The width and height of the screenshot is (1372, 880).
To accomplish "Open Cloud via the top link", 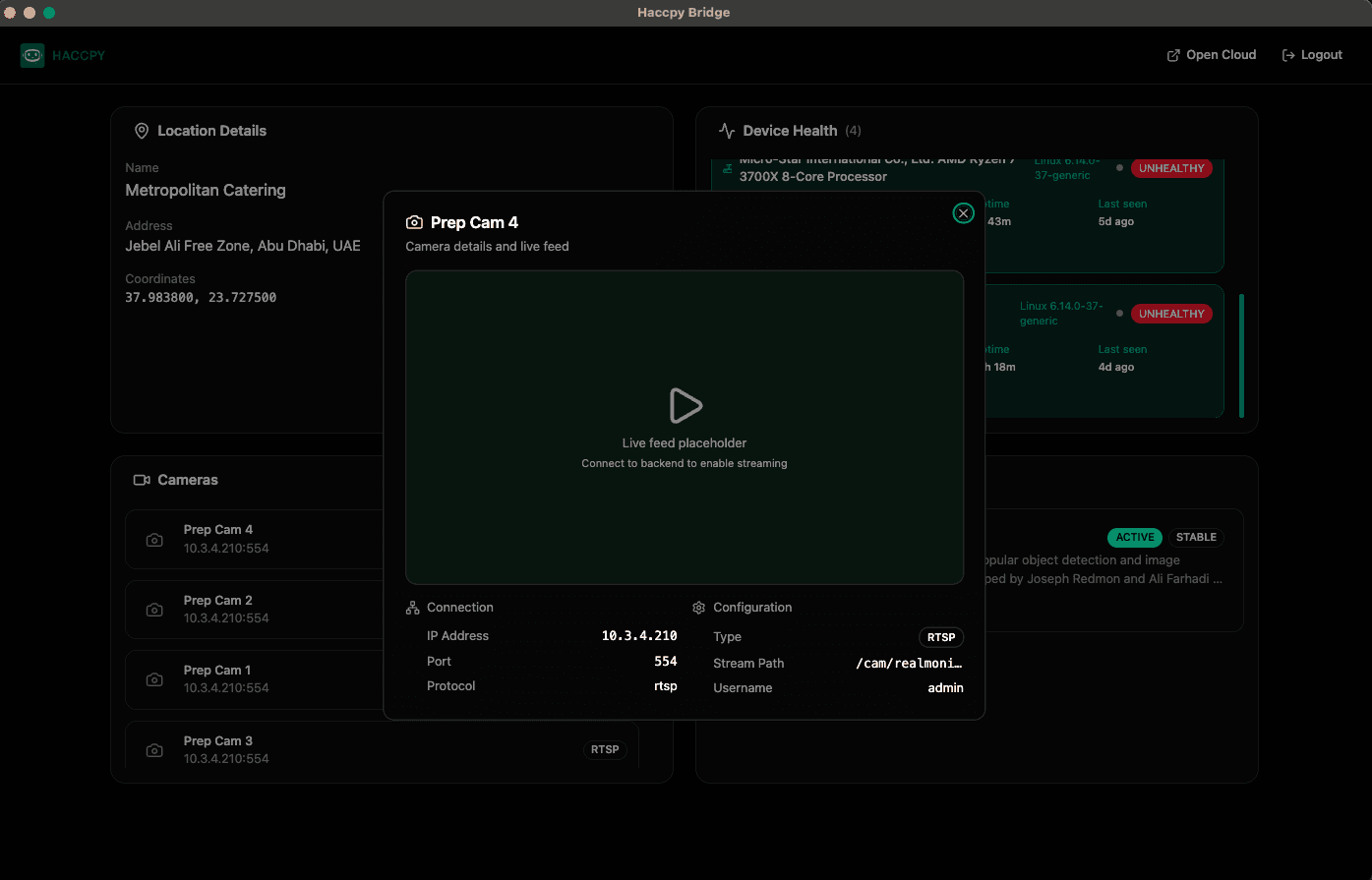I will (1211, 55).
